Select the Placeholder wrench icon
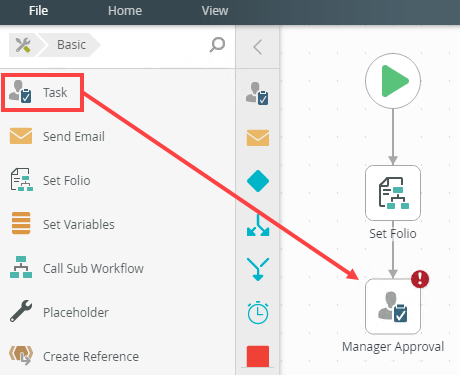460x375 pixels. pyautogui.click(x=21, y=311)
